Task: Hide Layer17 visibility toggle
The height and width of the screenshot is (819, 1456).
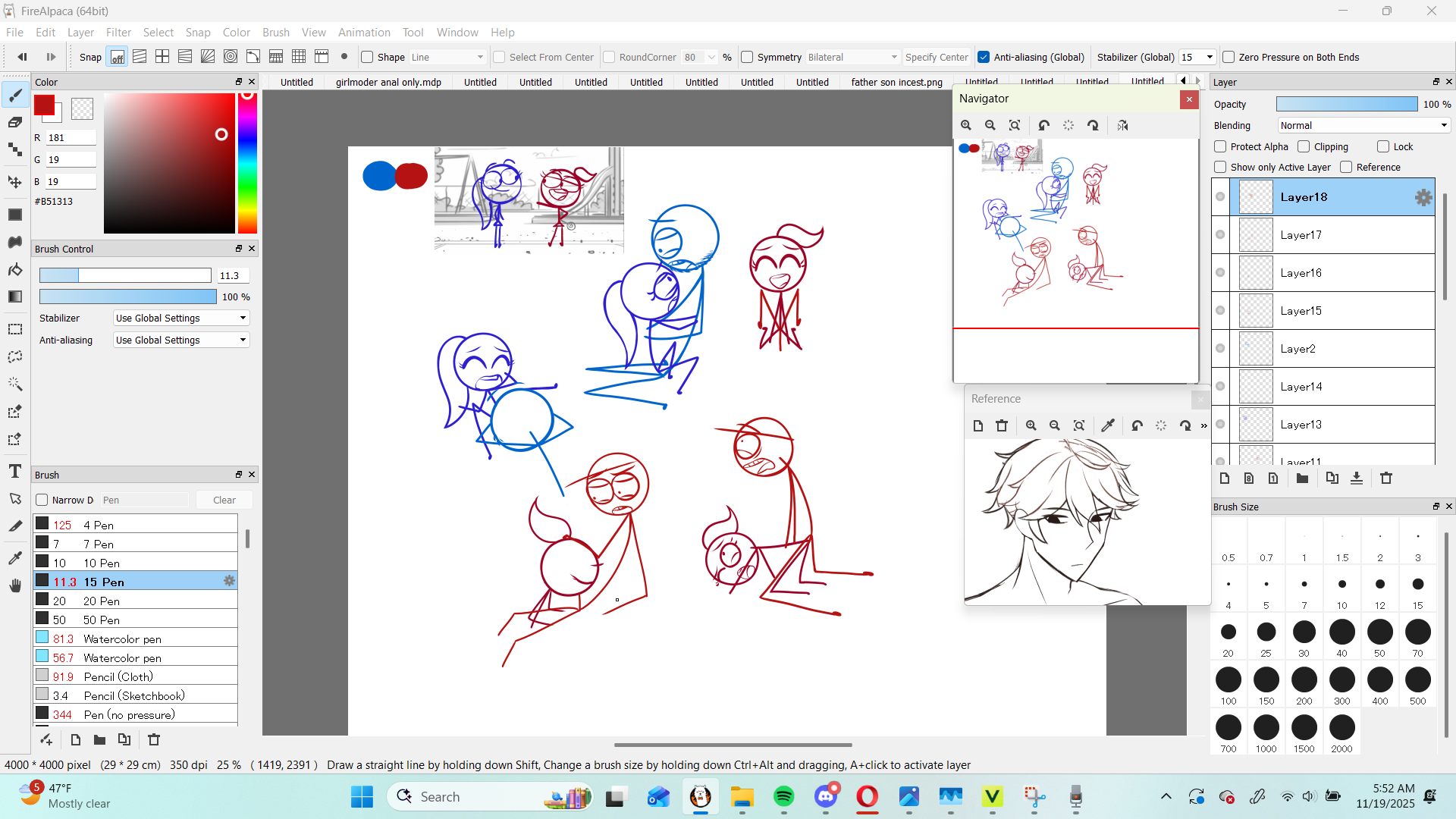Action: [1220, 234]
